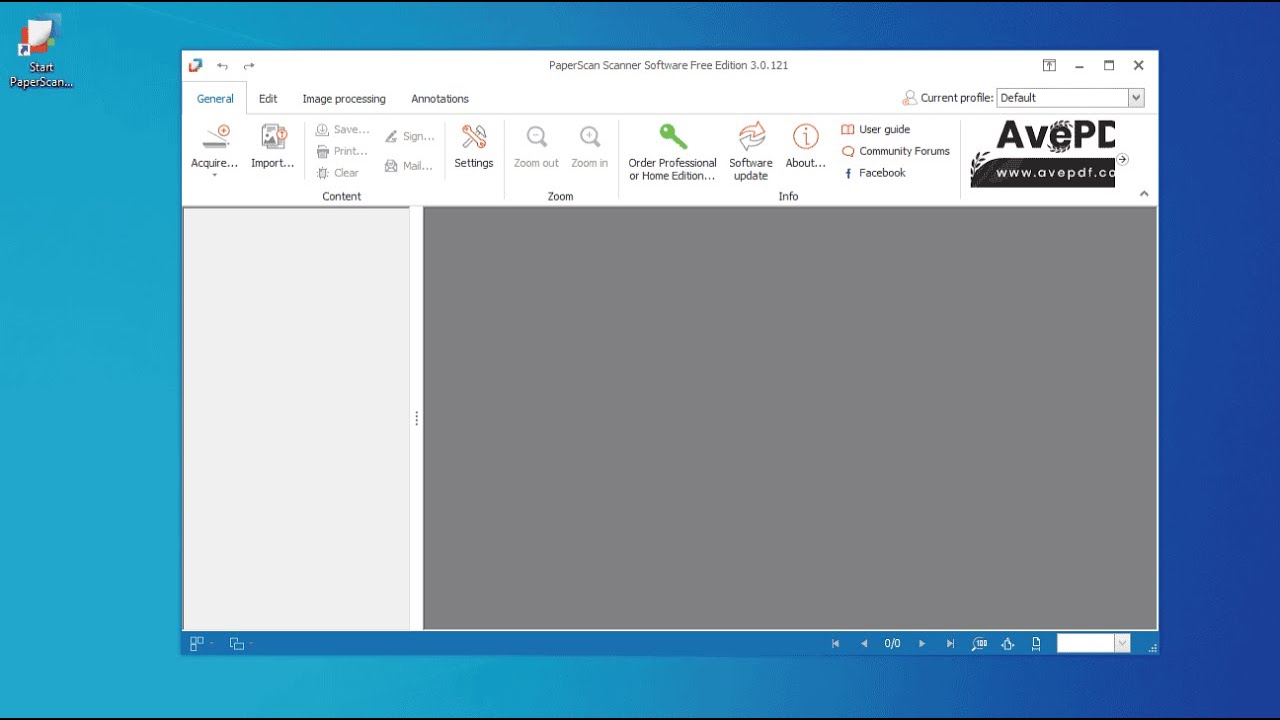Viewport: 1280px width, 720px height.
Task: Open Settings with the wrench icon
Action: [474, 146]
